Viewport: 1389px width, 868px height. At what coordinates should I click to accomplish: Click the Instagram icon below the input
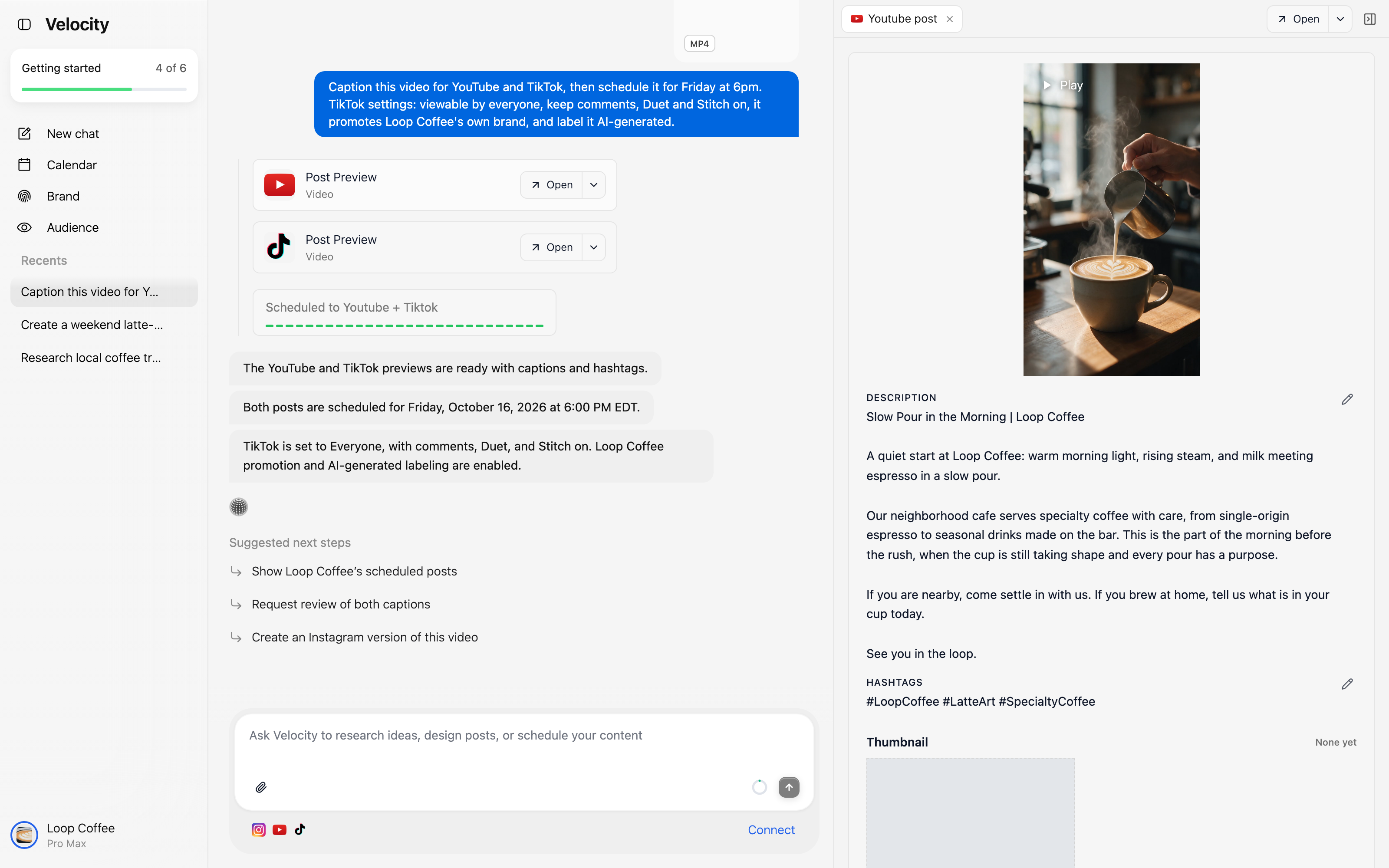tap(258, 829)
